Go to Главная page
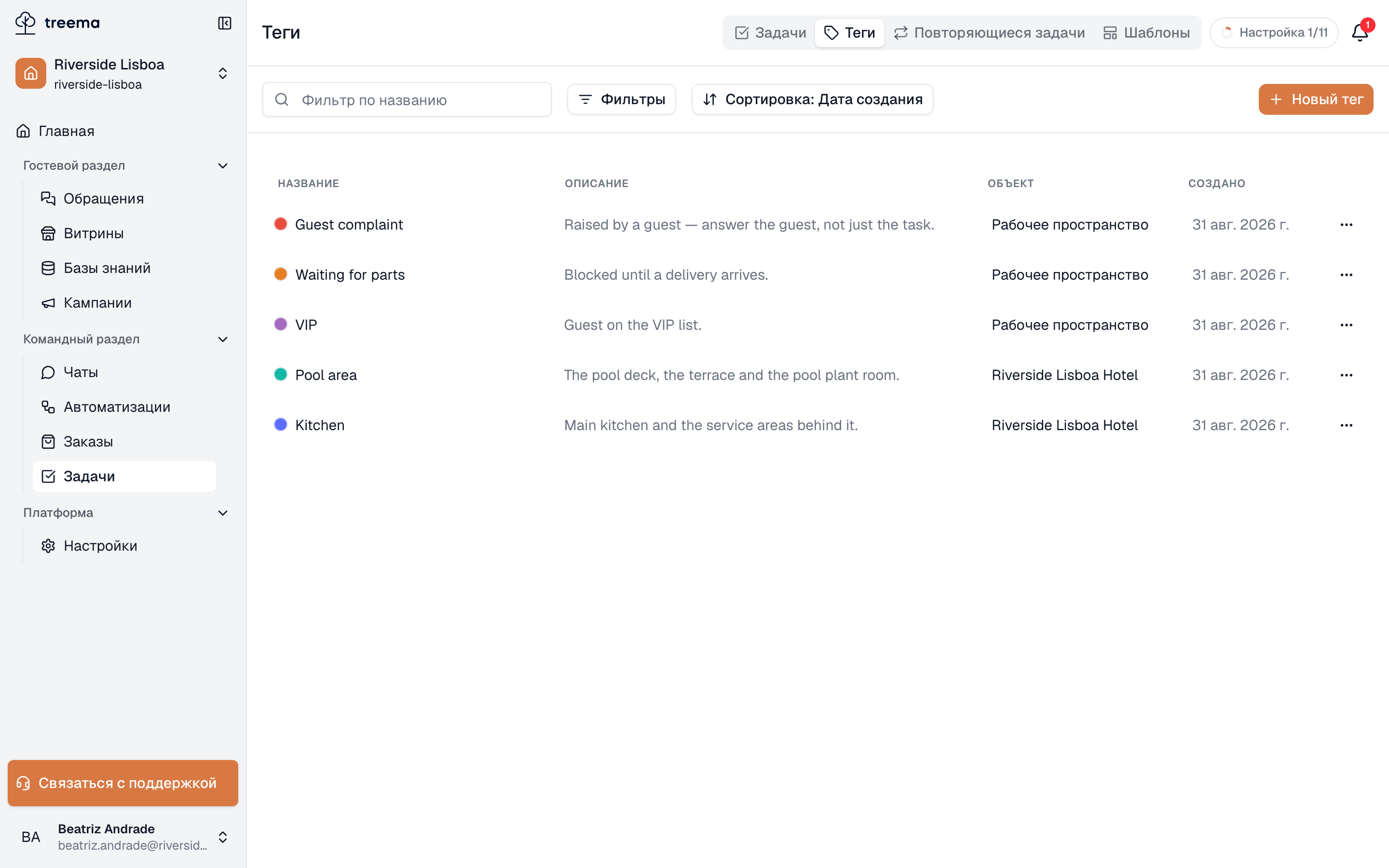Screen dimensions: 1389x868 [x=123, y=131]
